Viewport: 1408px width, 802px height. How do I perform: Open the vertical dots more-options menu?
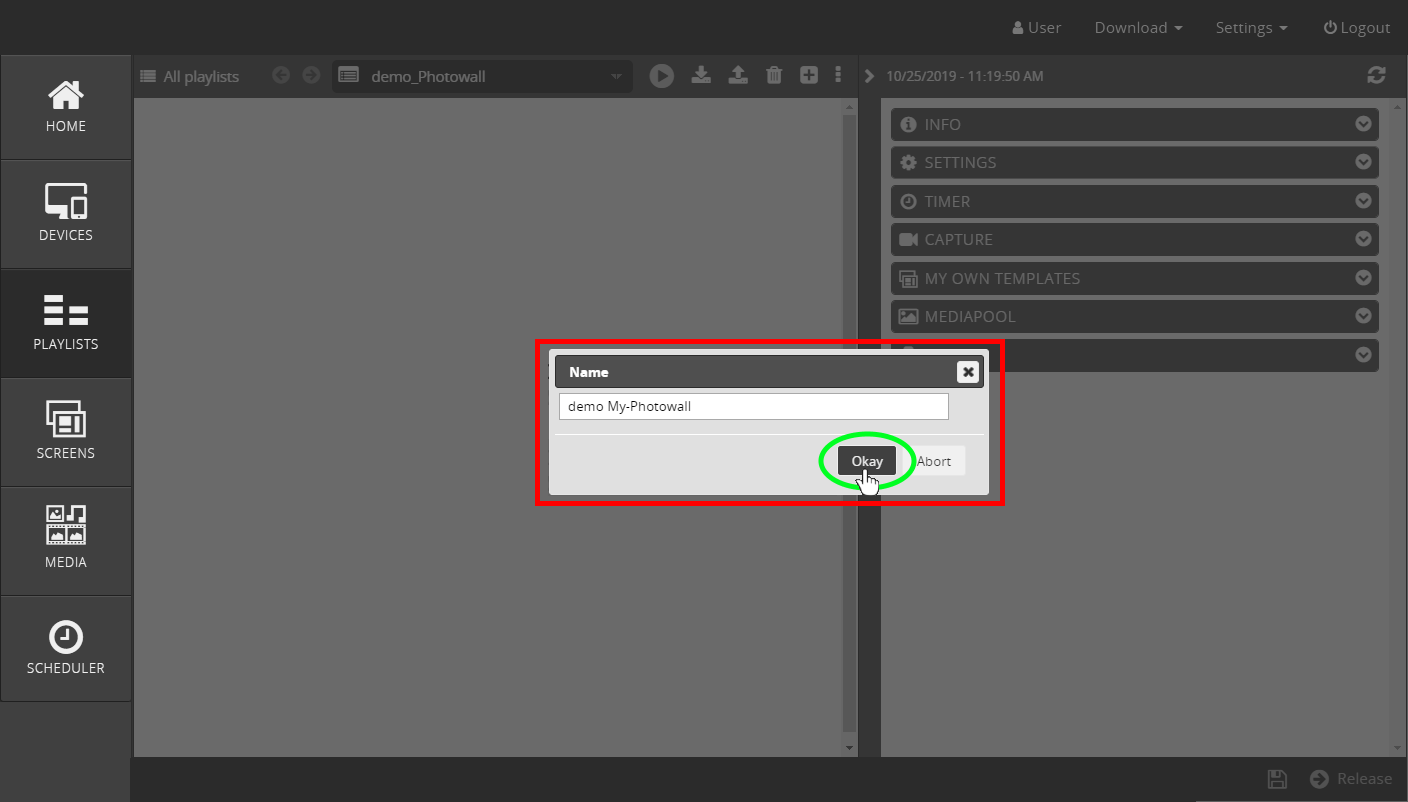click(x=838, y=75)
